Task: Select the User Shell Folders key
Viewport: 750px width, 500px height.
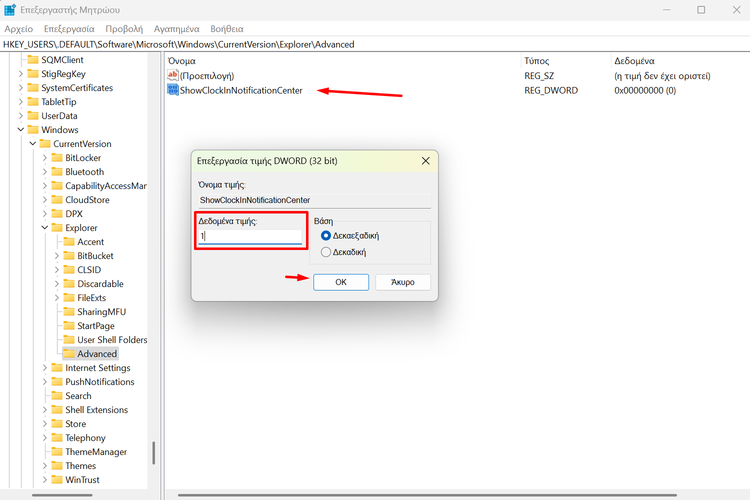Action: (112, 339)
